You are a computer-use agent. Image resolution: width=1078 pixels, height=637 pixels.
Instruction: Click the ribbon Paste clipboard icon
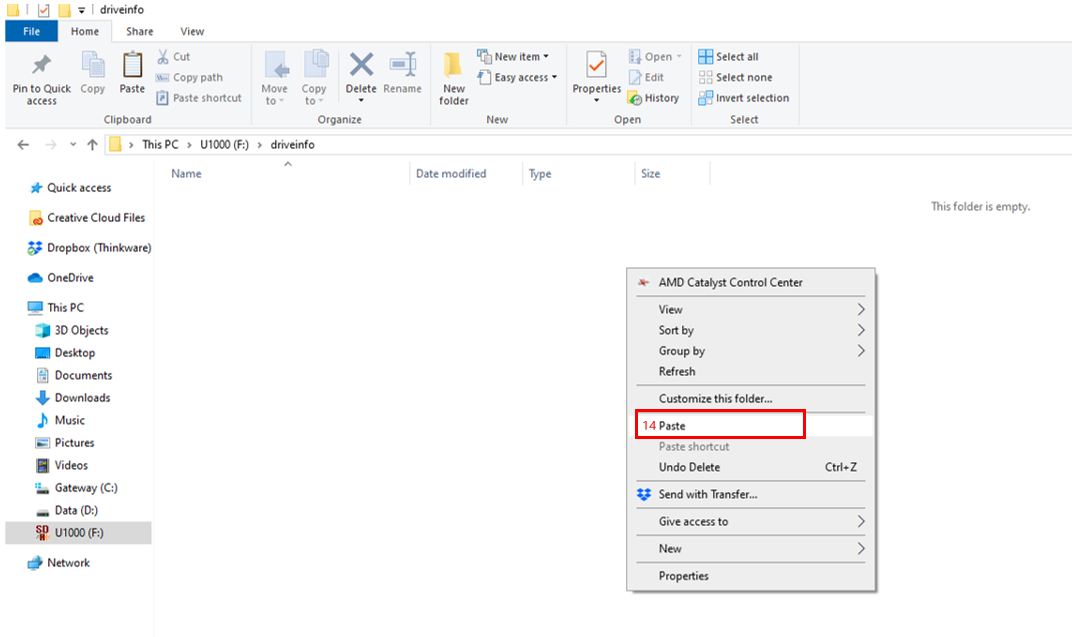click(x=132, y=65)
